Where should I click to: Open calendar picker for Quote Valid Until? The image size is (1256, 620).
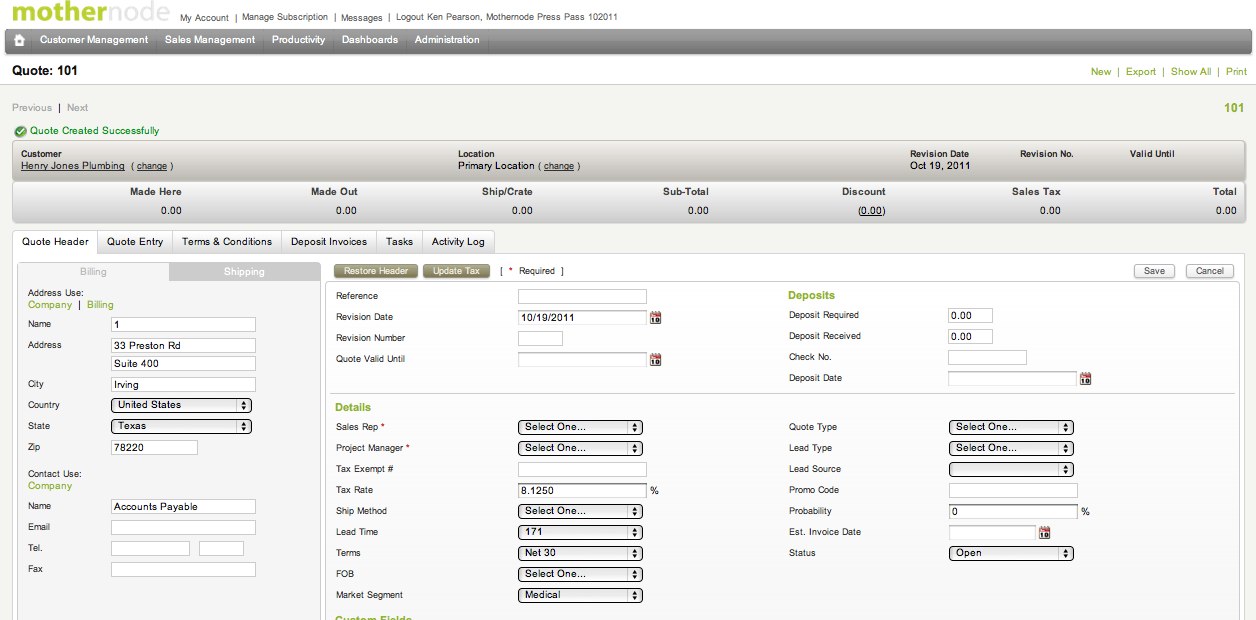click(656, 360)
